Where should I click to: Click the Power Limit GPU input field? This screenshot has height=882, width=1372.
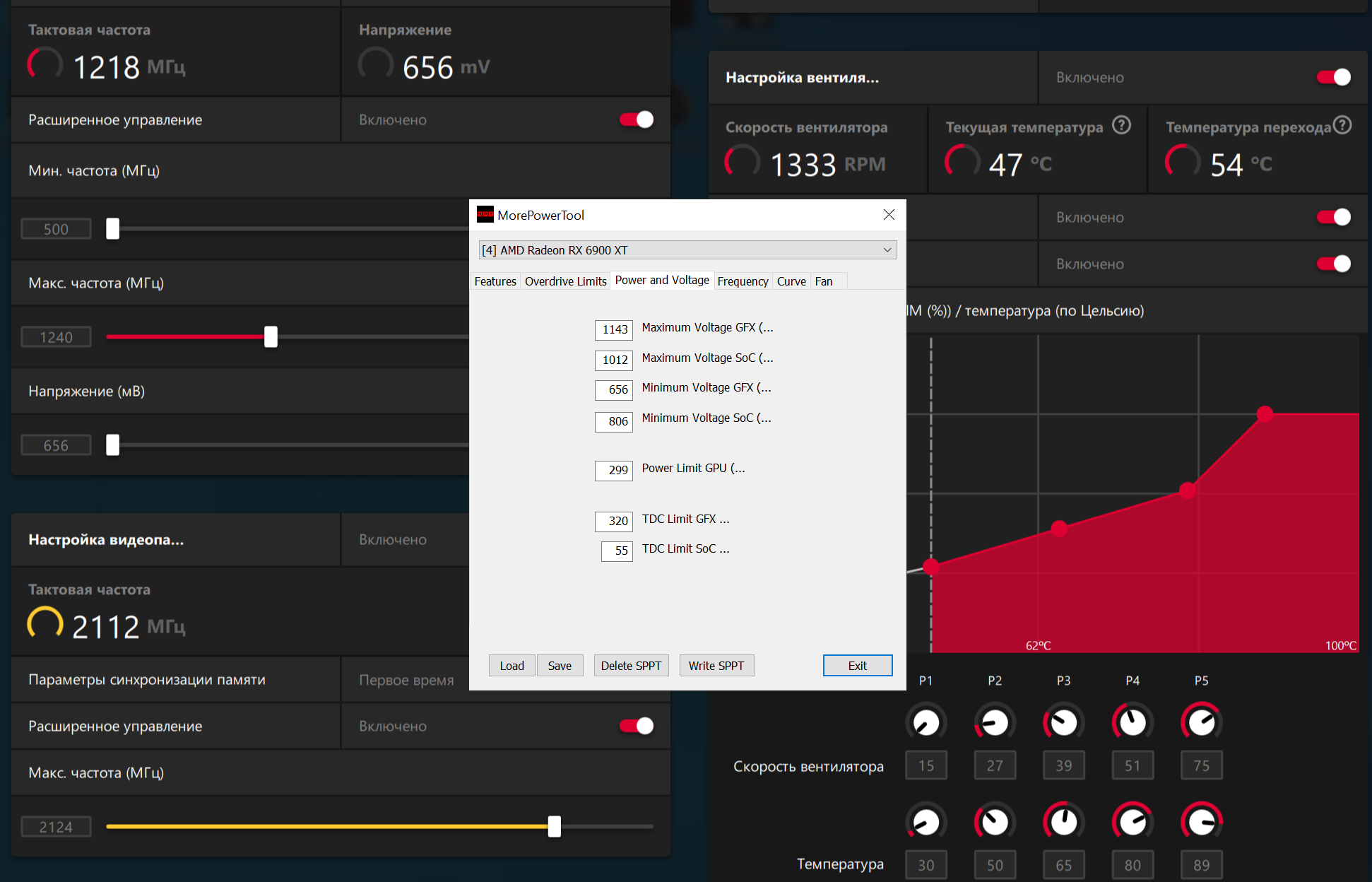click(613, 470)
